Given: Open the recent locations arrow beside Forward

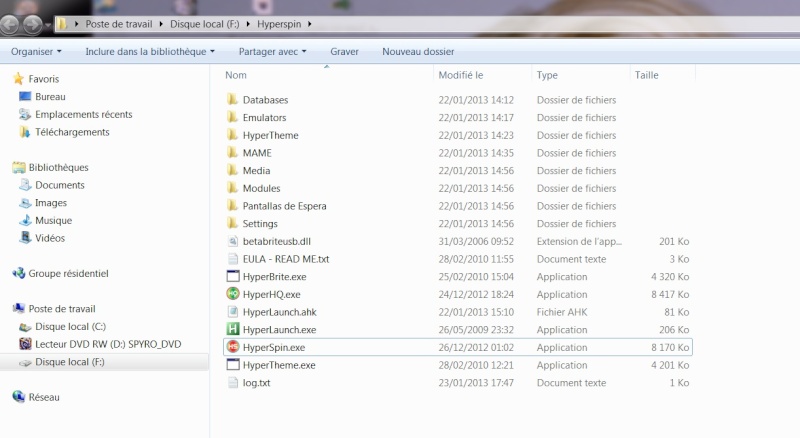Looking at the screenshot, I should pyautogui.click(x=48, y=25).
